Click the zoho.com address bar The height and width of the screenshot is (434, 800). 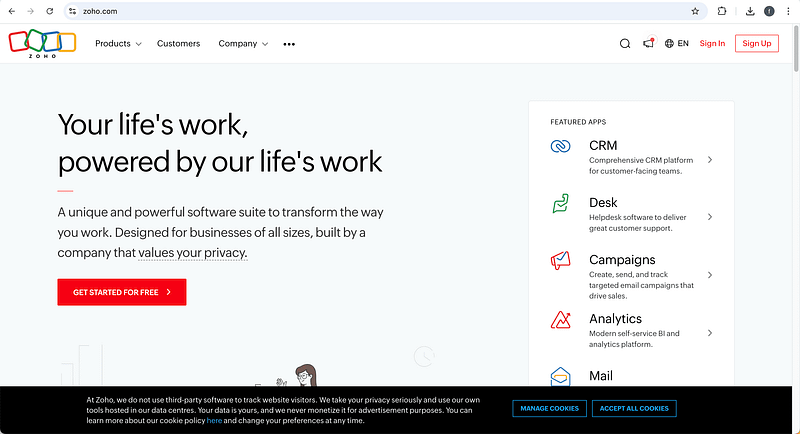click(x=385, y=11)
